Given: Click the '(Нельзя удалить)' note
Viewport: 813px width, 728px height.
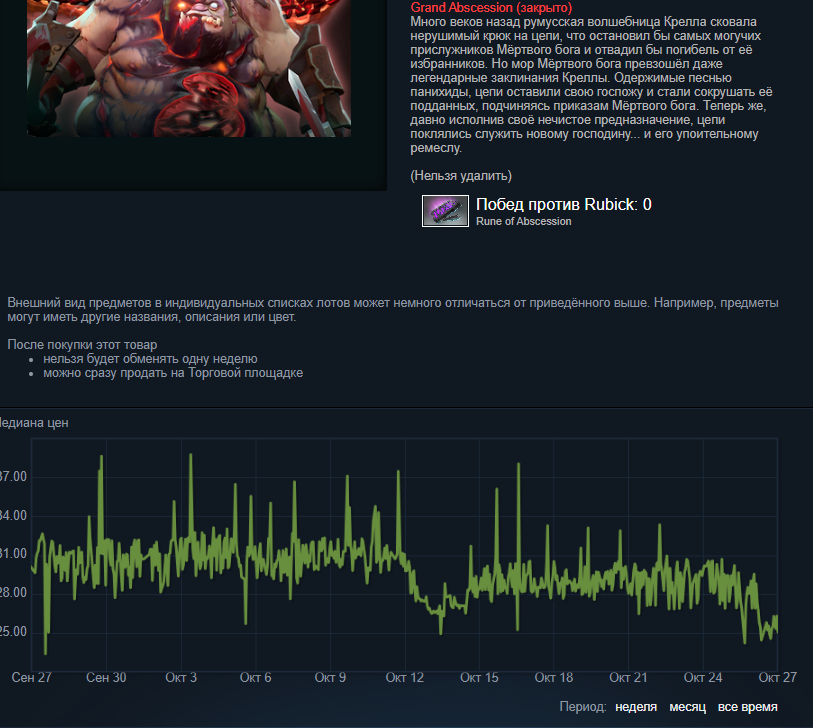Looking at the screenshot, I should [461, 176].
